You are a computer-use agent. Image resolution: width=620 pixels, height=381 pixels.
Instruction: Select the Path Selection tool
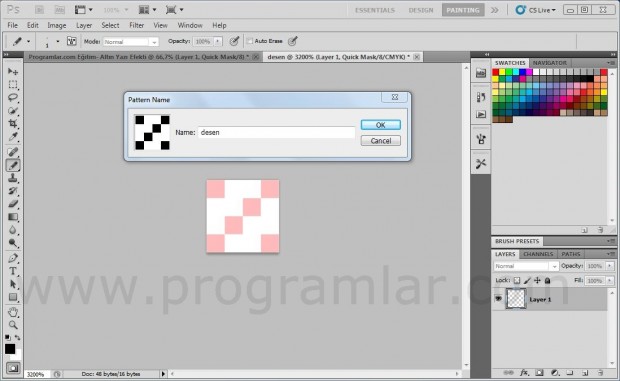tap(13, 284)
